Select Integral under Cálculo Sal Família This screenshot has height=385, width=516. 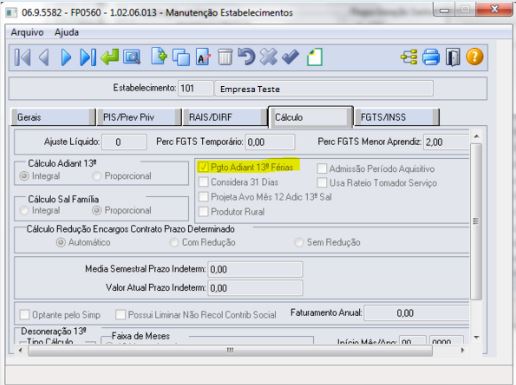pos(24,210)
